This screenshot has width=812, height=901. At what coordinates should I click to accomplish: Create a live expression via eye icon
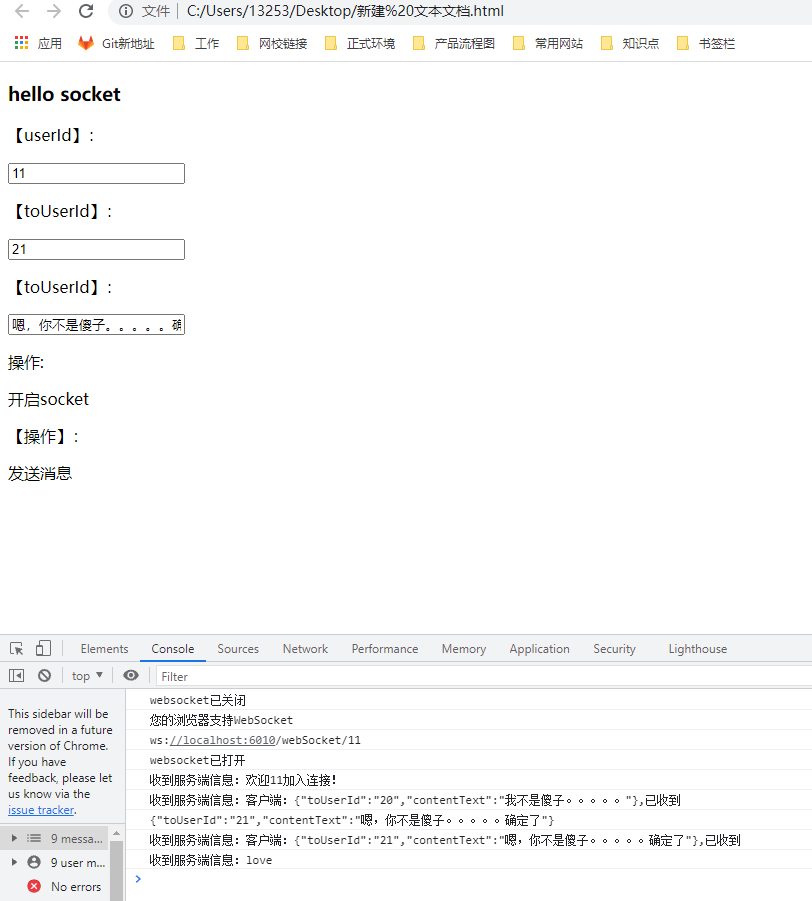130,675
